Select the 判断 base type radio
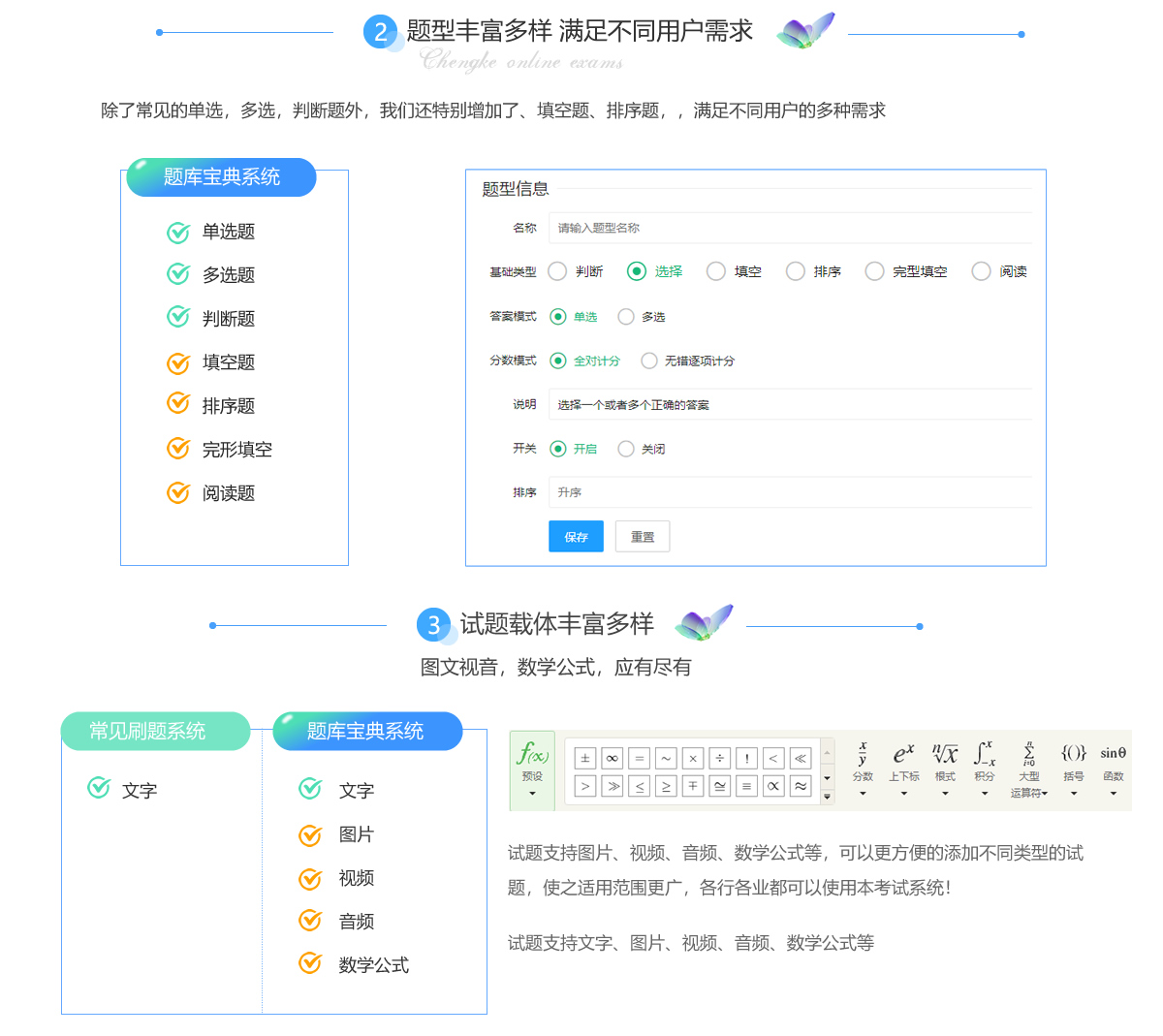The width and height of the screenshot is (1163, 1036). coord(557,271)
